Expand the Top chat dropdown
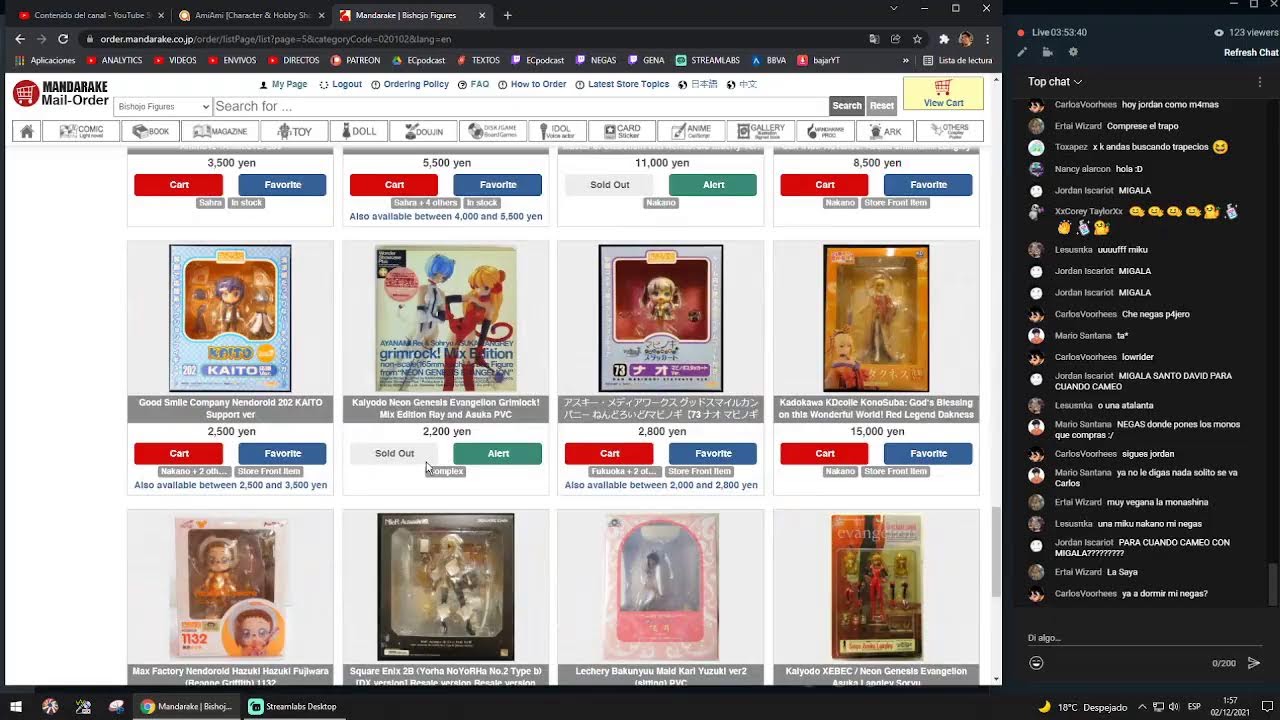Viewport: 1280px width, 720px height. point(1055,82)
